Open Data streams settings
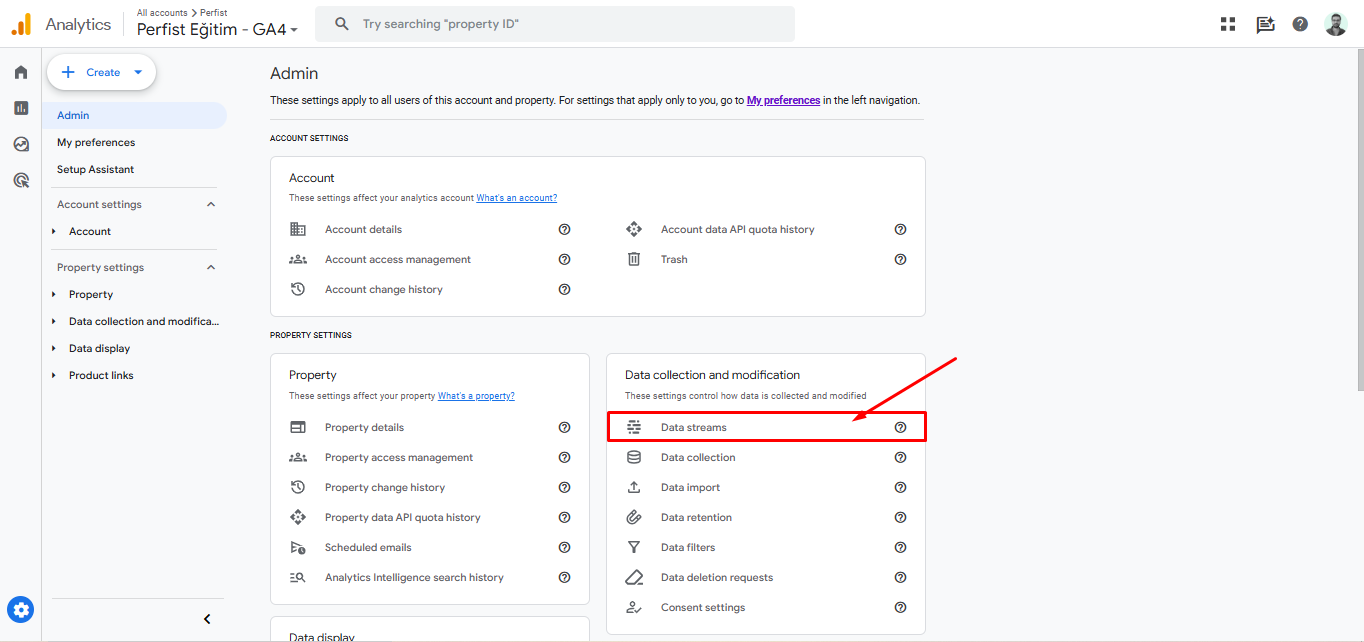The image size is (1364, 642). (694, 427)
